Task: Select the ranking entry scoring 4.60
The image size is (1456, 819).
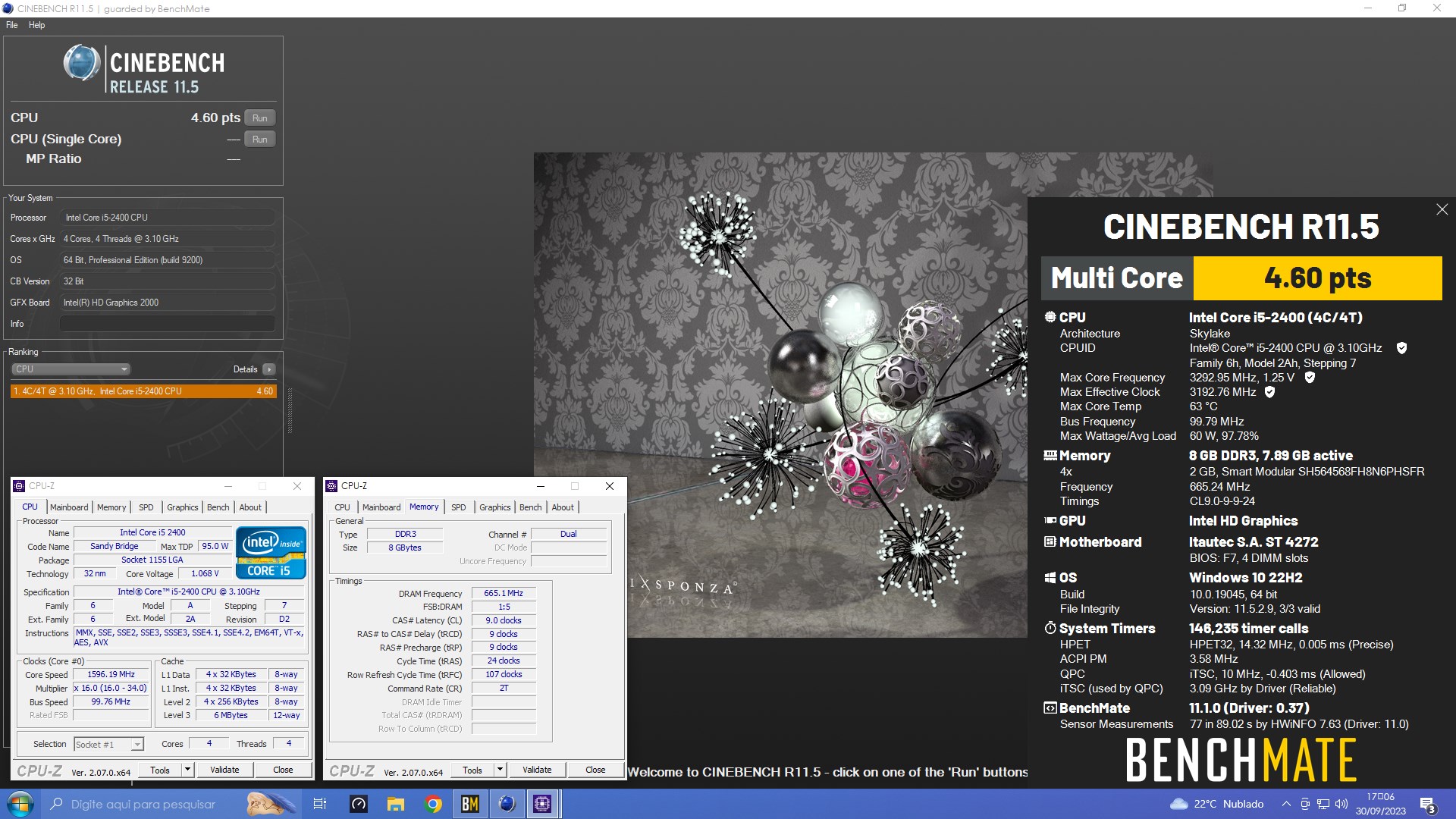Action: tap(143, 391)
